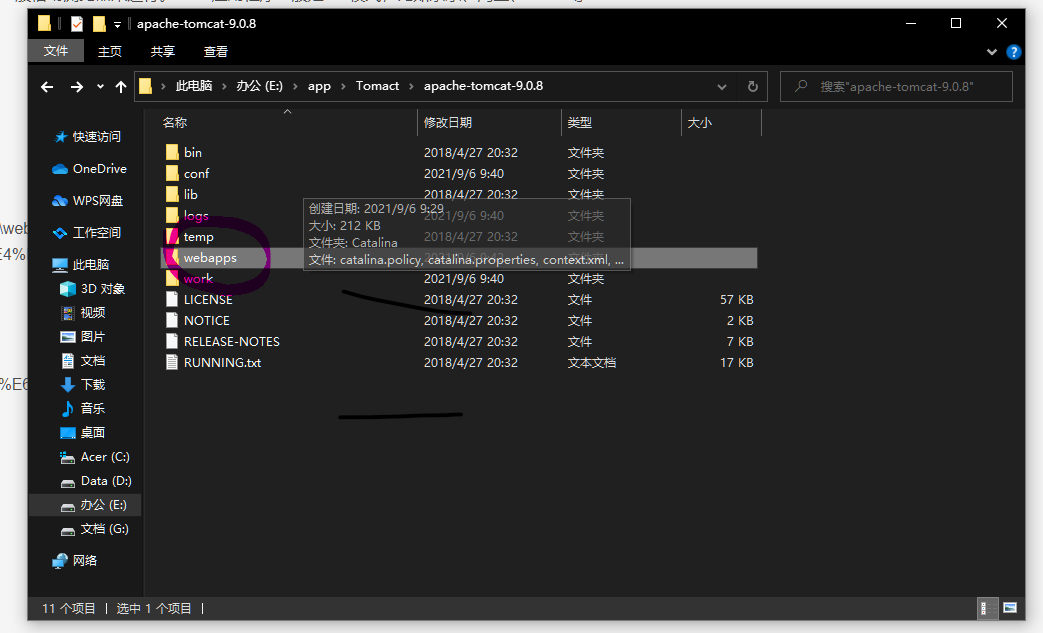Click the back navigation arrow
Viewport: 1043px width, 633px height.
(47, 86)
